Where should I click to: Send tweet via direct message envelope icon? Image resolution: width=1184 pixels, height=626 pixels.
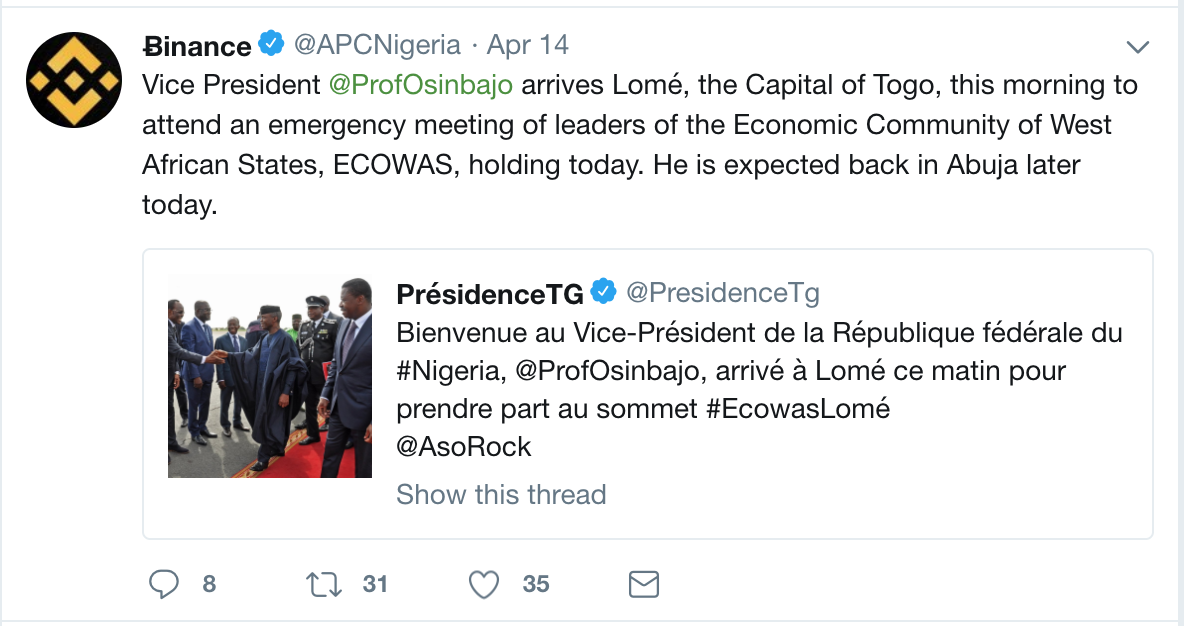click(643, 583)
